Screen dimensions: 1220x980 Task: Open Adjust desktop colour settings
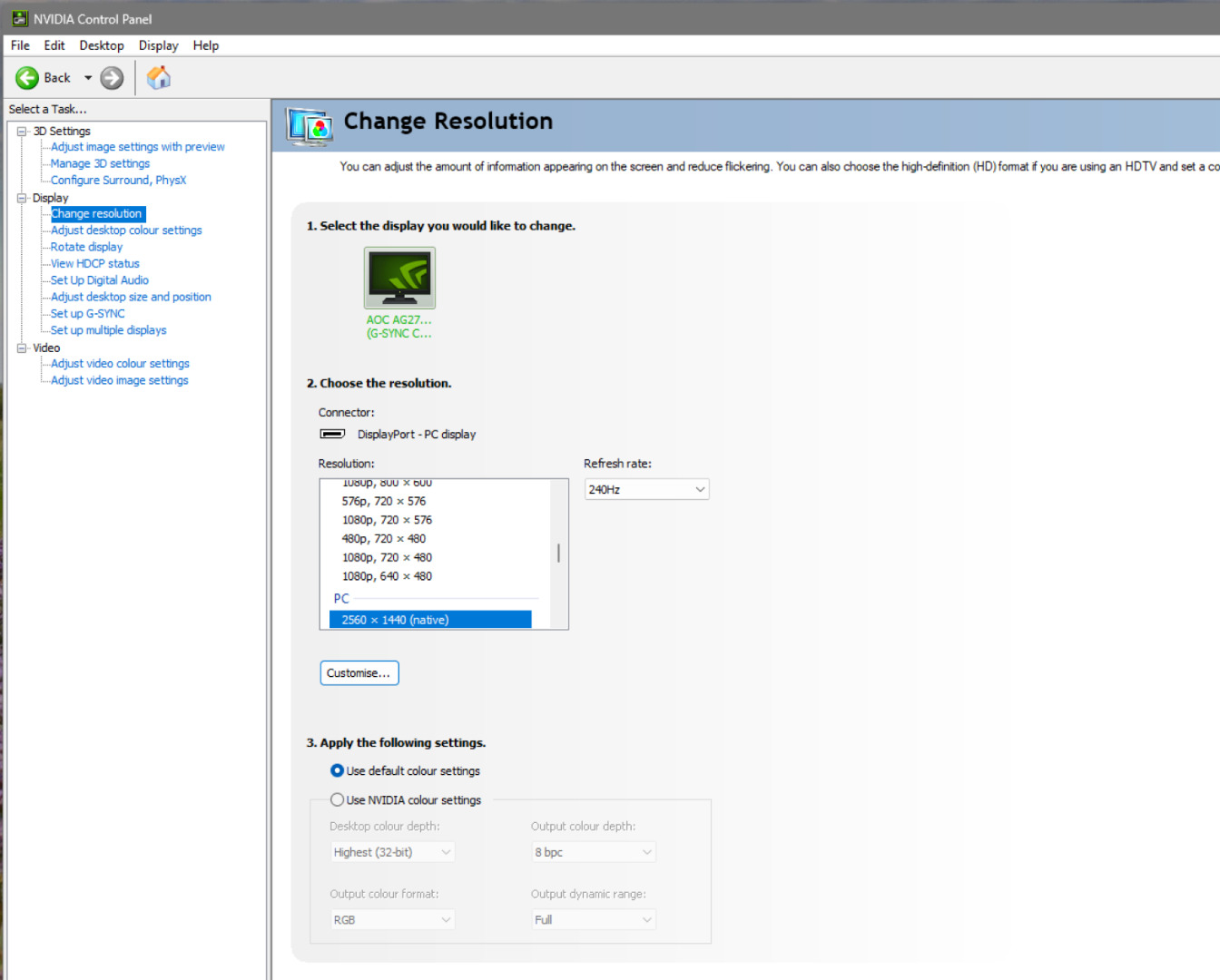click(x=126, y=230)
